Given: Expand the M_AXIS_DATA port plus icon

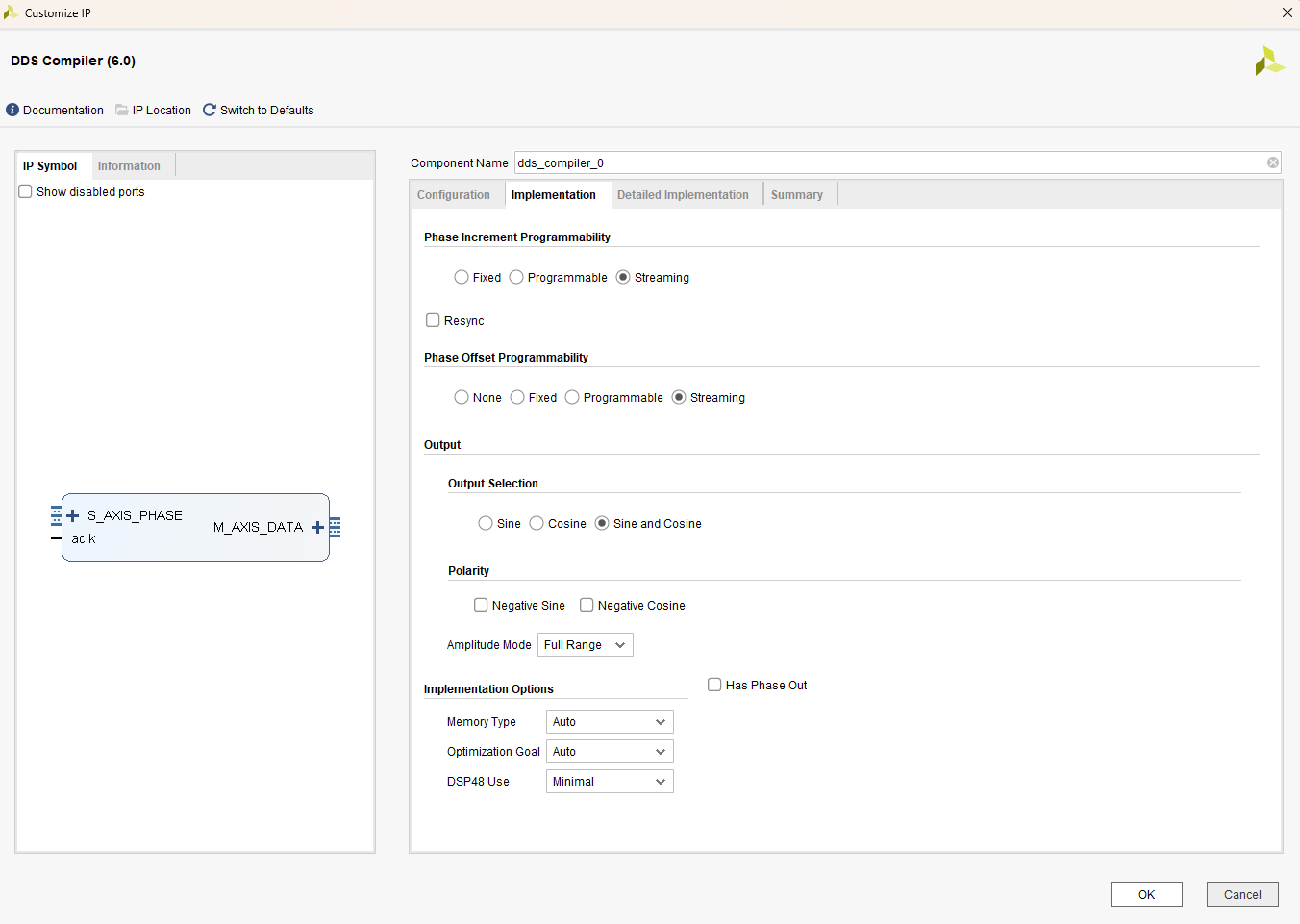Looking at the screenshot, I should 317,527.
